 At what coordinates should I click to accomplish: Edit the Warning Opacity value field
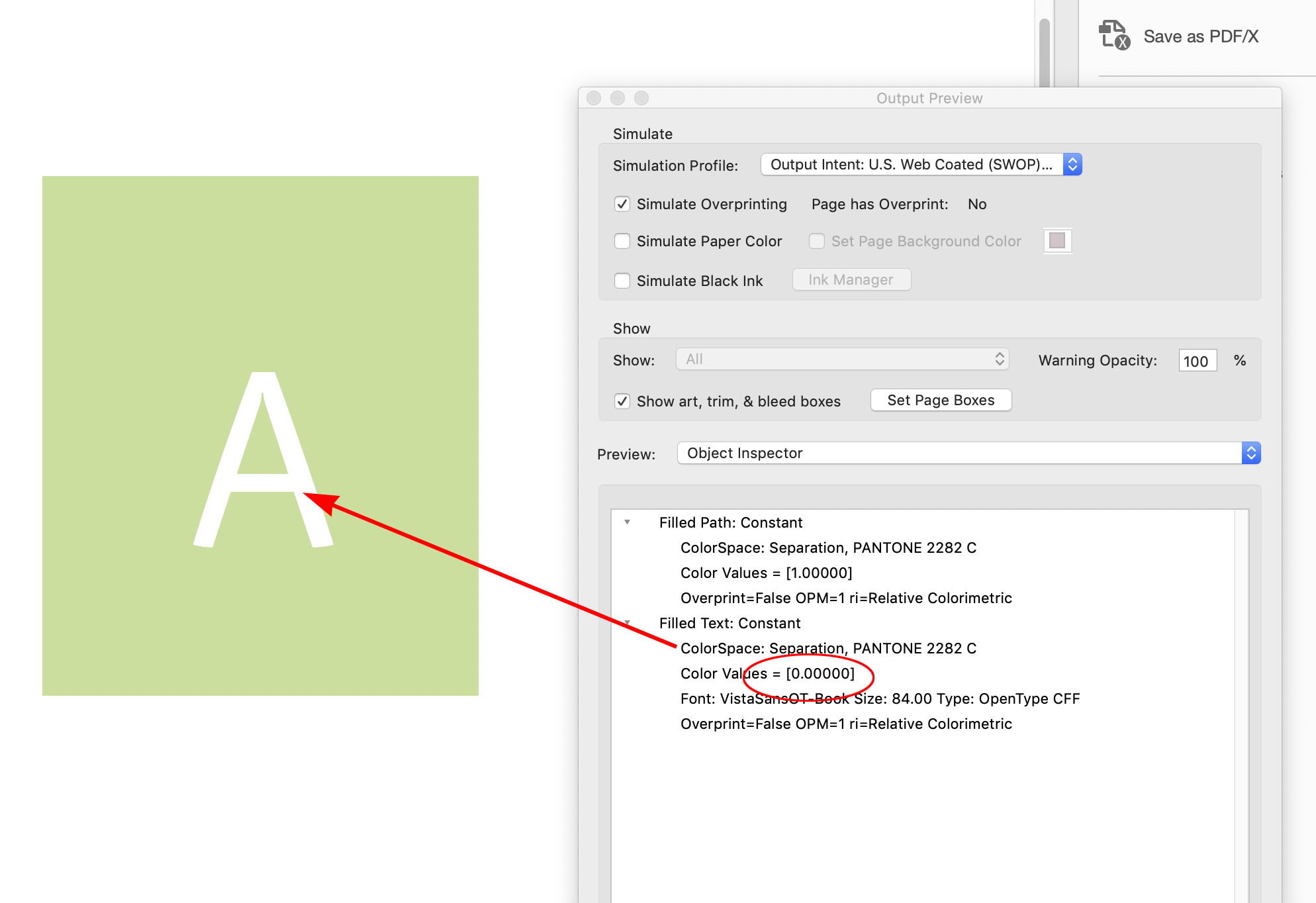pyautogui.click(x=1197, y=360)
